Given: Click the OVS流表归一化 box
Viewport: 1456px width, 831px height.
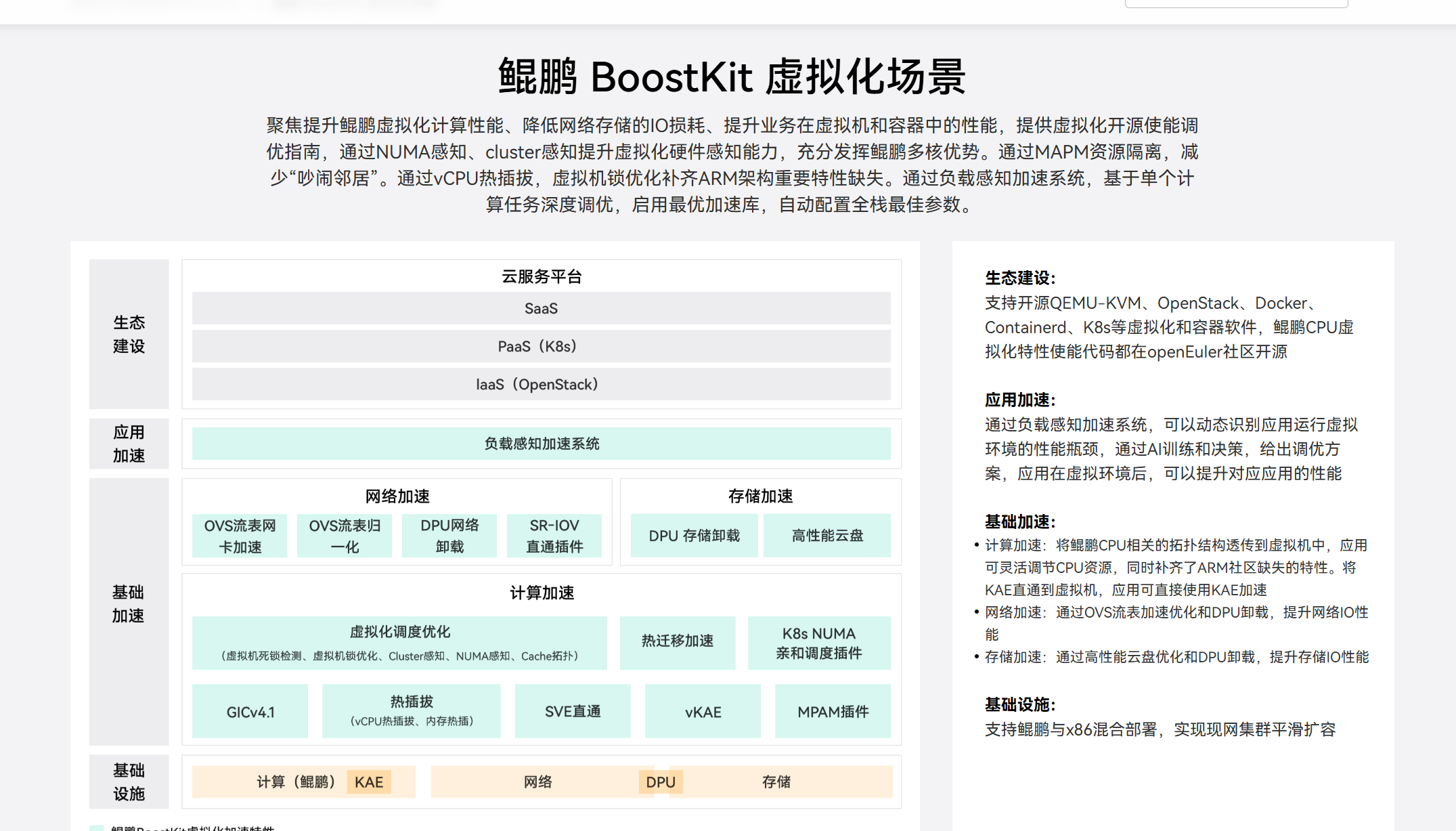Looking at the screenshot, I should pos(345,536).
